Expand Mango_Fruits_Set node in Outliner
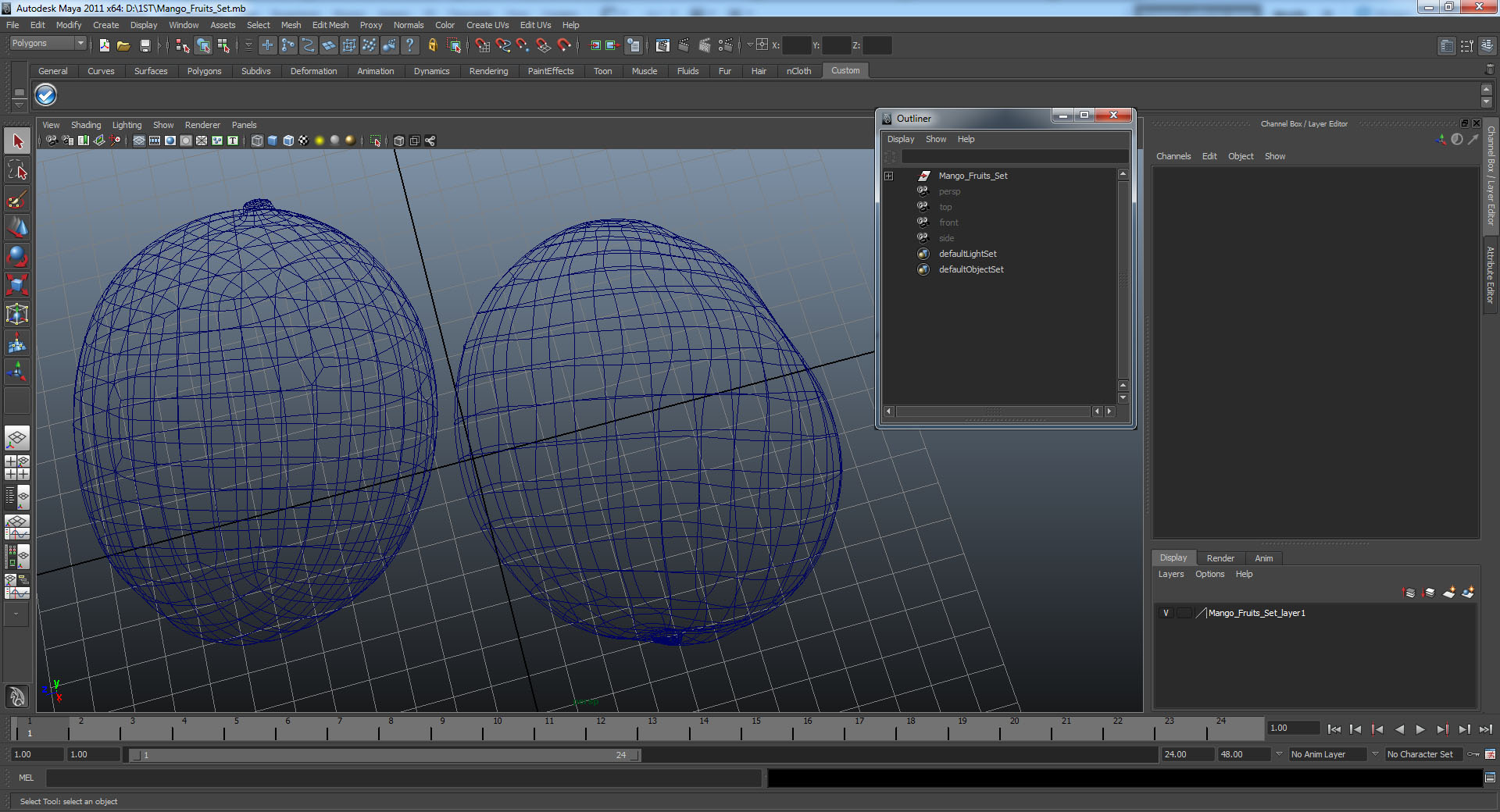Screen dimensions: 1500x812 tap(888, 176)
